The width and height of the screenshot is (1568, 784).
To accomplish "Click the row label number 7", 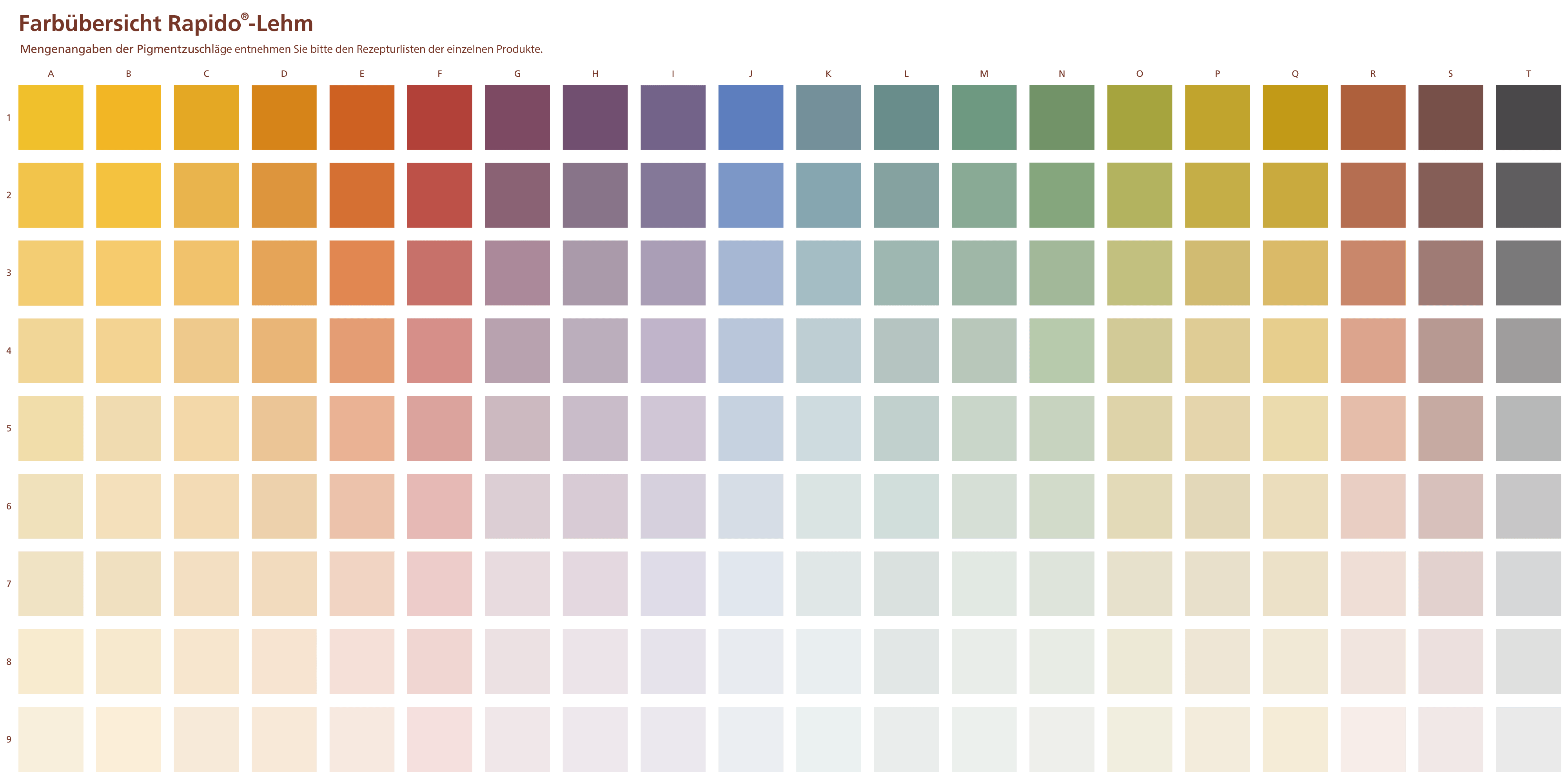I will pos(9,584).
